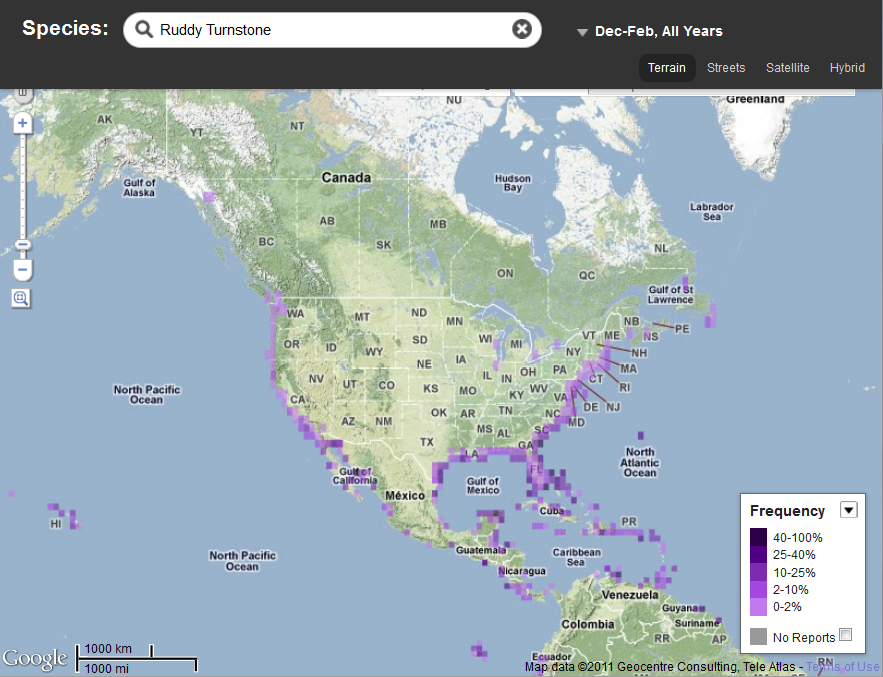Enable the No Reports checkbox

click(x=845, y=635)
